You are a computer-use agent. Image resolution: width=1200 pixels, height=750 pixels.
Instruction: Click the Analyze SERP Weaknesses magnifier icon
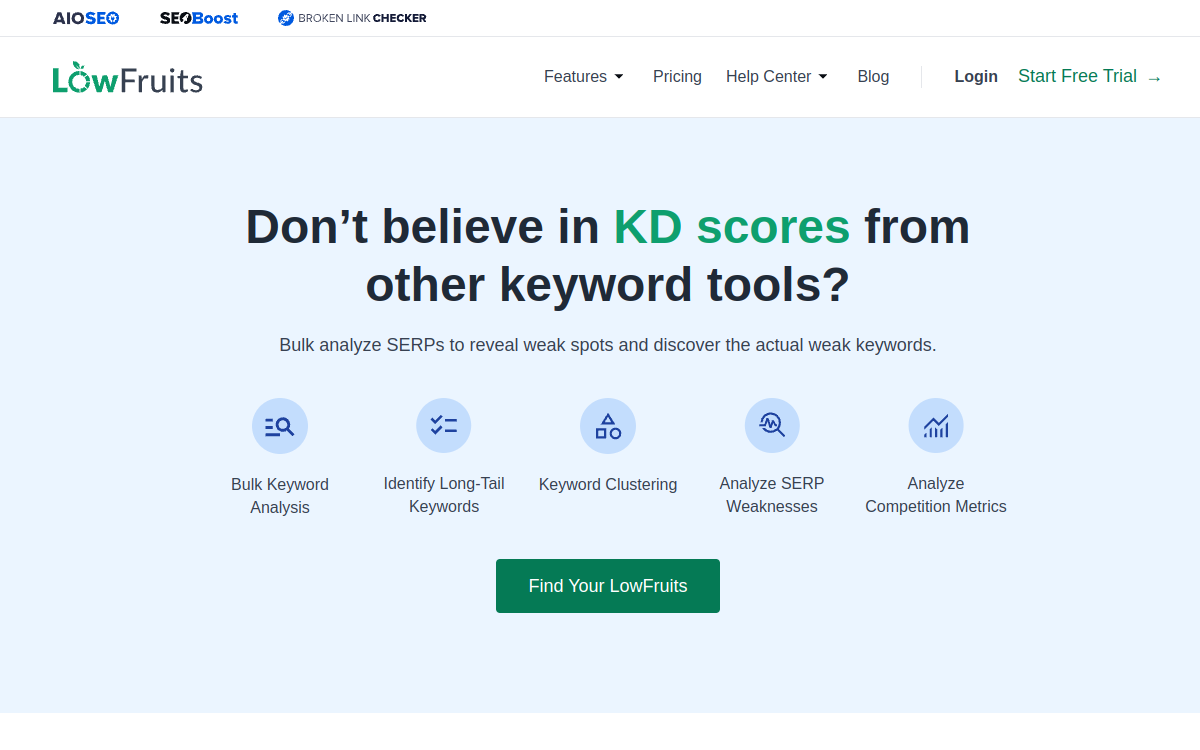(772, 426)
